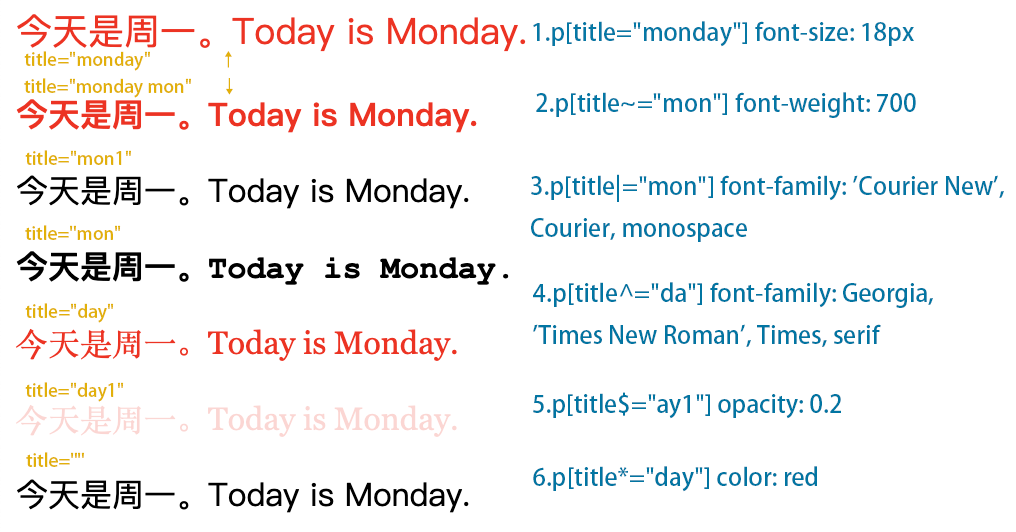Click the large red first sentence

271,32
